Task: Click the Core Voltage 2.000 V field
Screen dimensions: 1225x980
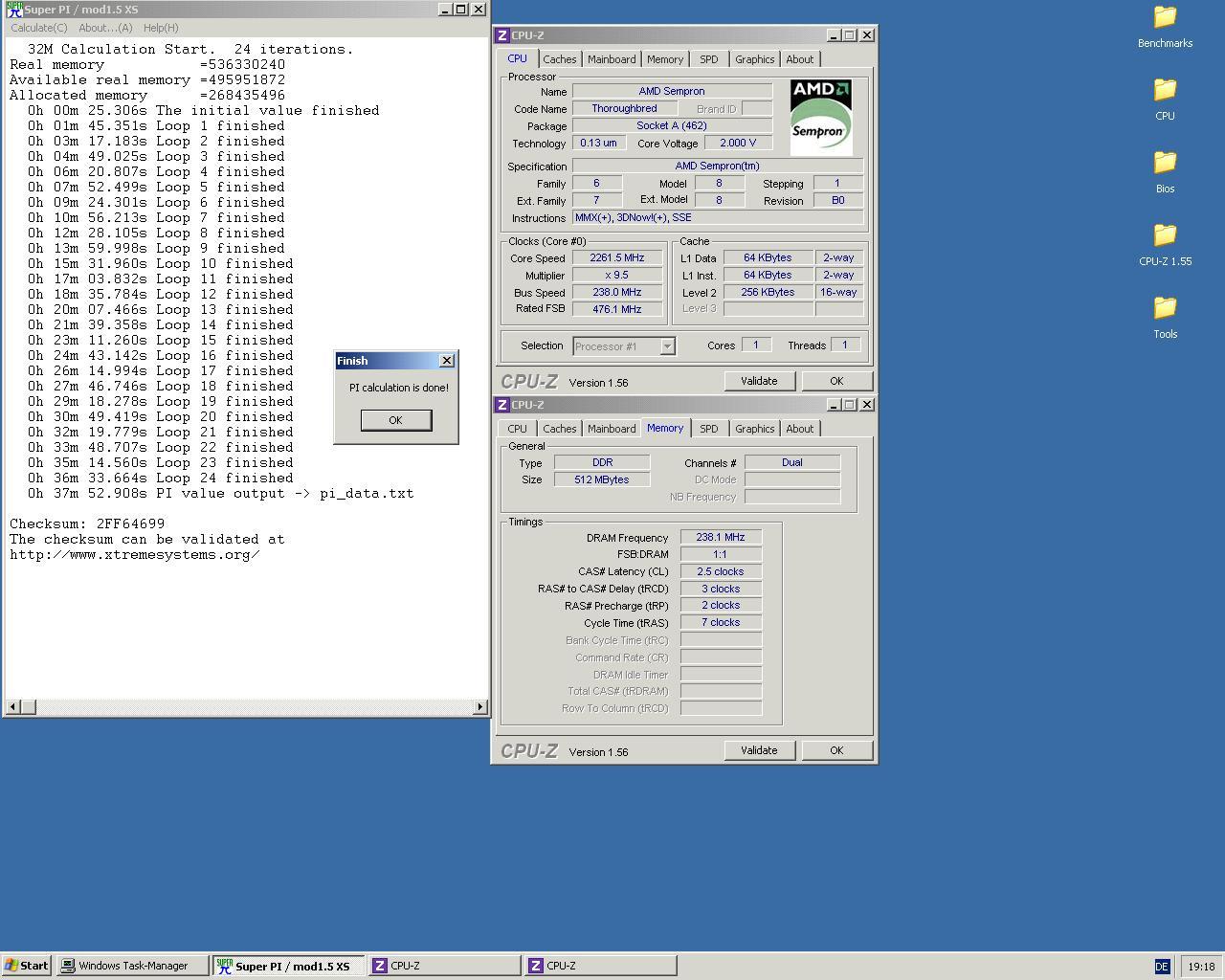Action: pyautogui.click(x=738, y=144)
